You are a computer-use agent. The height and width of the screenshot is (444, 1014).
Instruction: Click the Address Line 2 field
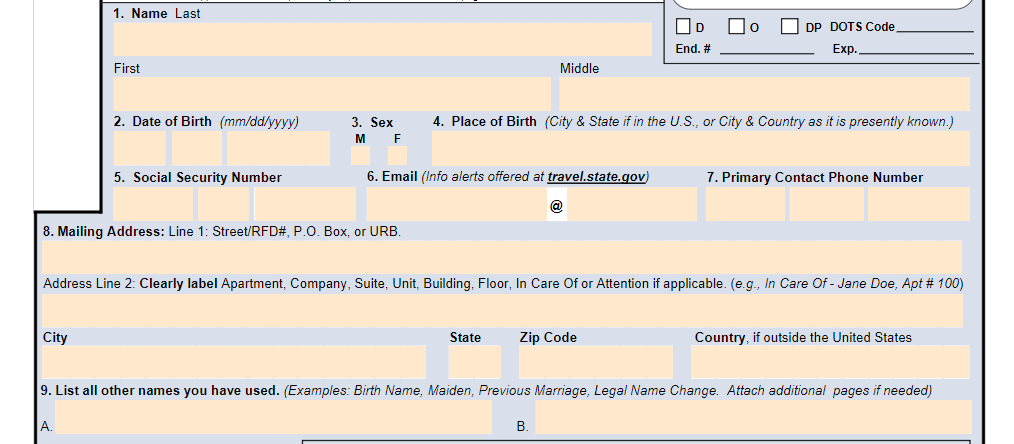tap(502, 311)
